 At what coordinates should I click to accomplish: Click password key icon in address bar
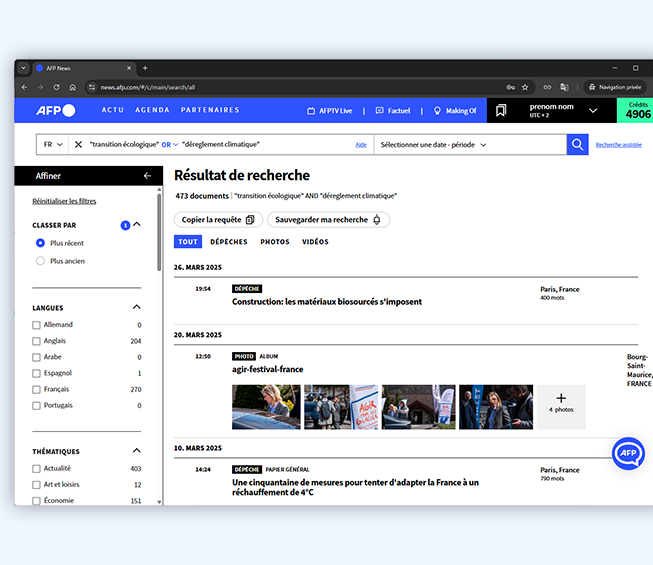510,87
